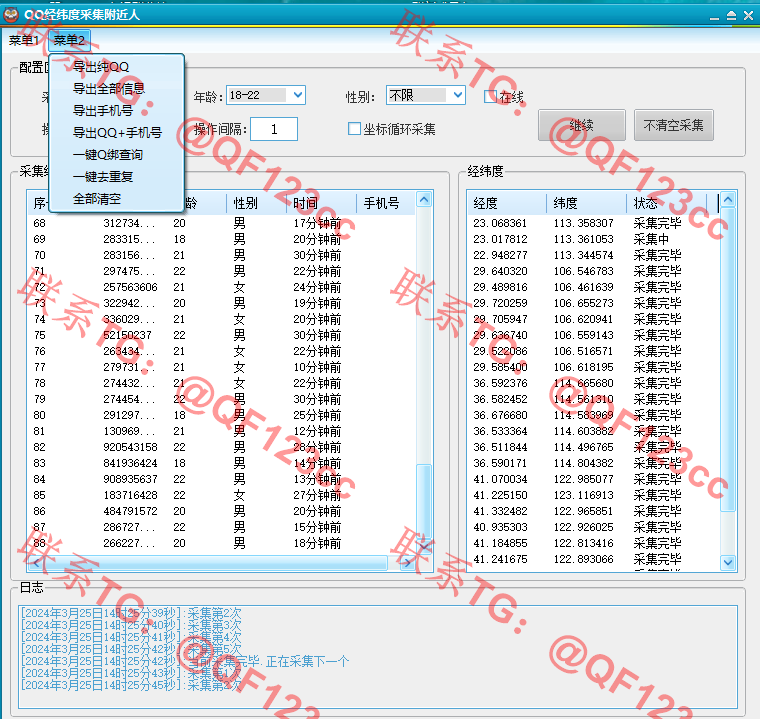
Task: Click up arrow of results list scrollbar
Action: 424,199
